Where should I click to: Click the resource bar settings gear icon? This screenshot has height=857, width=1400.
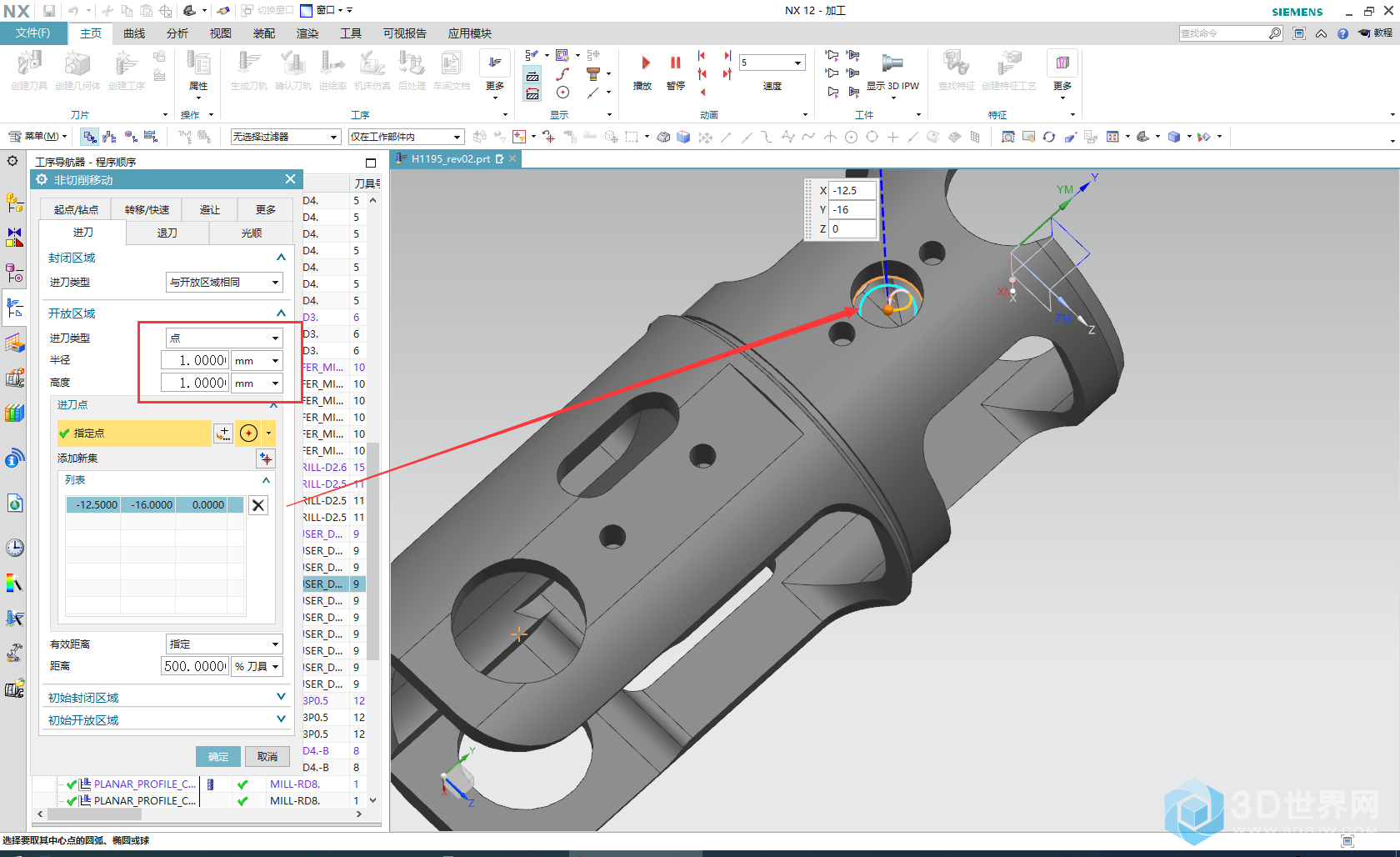pyautogui.click(x=12, y=161)
